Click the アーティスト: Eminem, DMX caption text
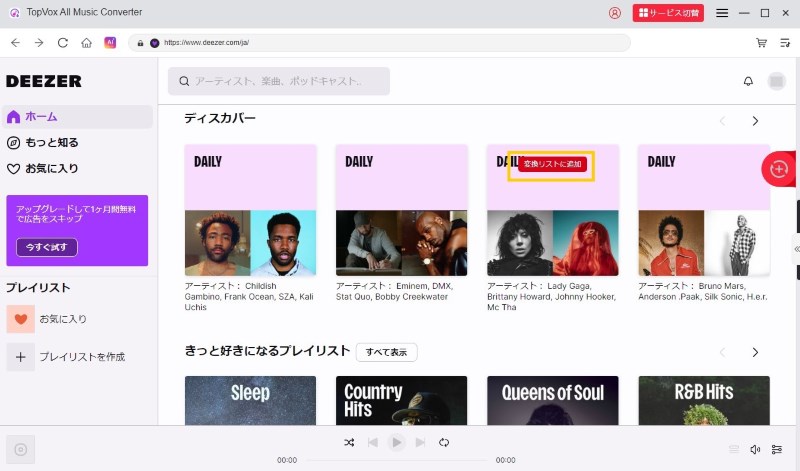800x471 pixels. (394, 291)
